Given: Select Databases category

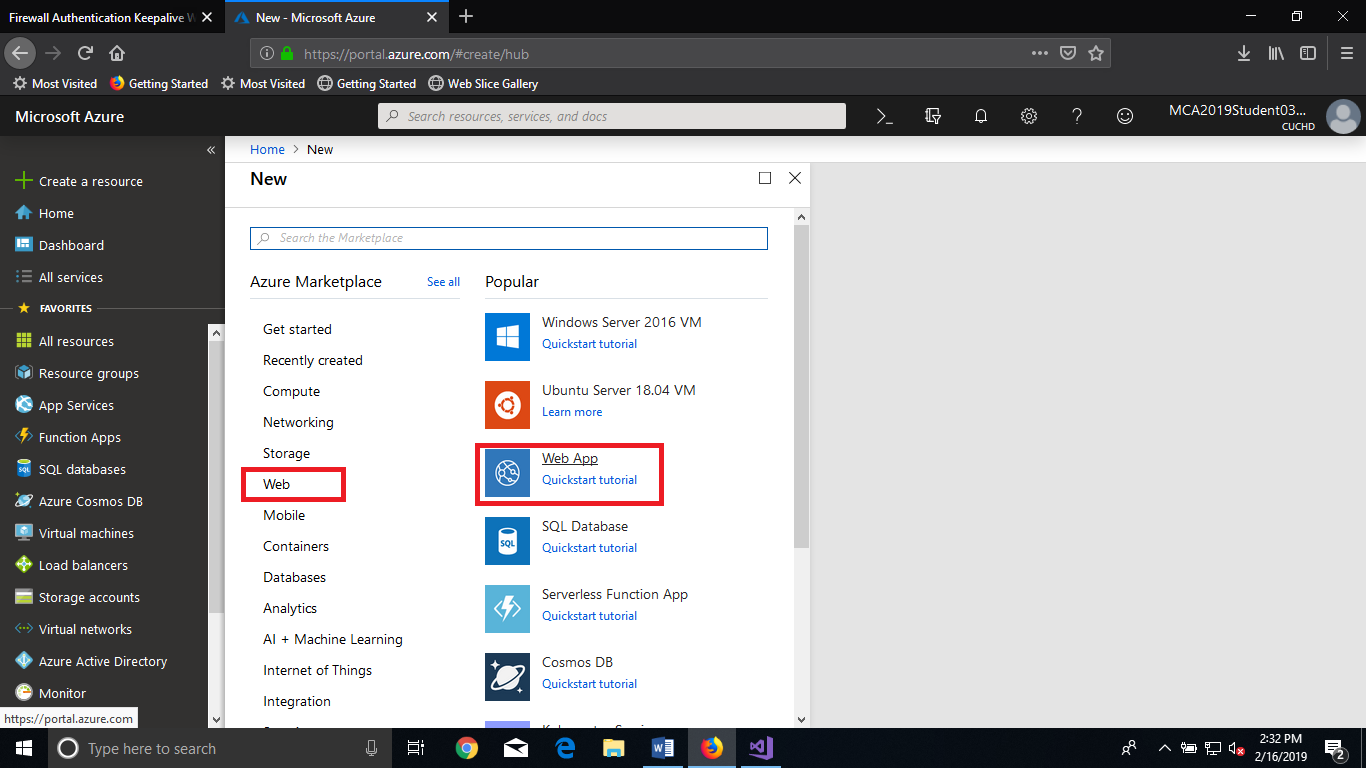Looking at the screenshot, I should point(294,577).
